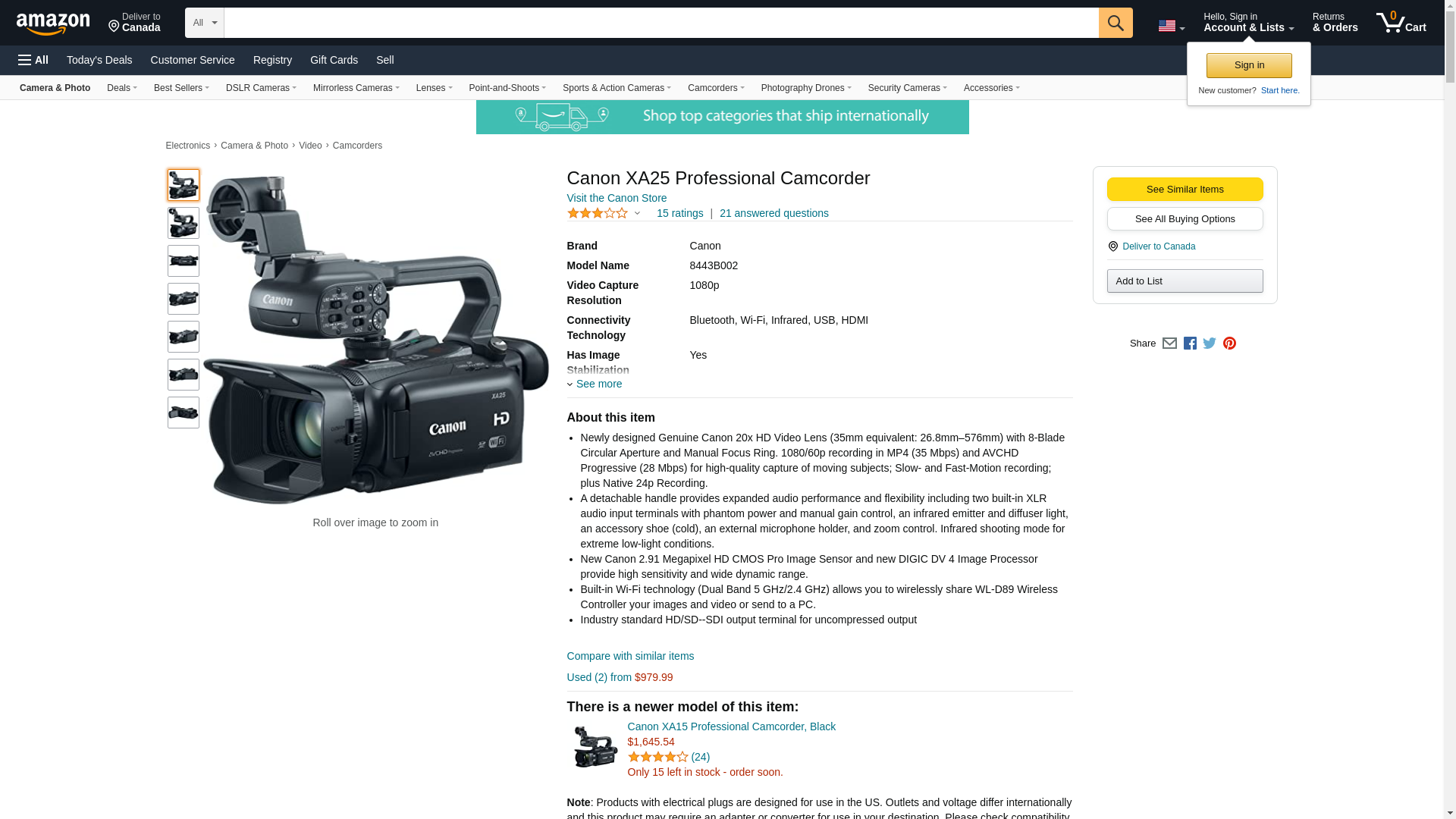The width and height of the screenshot is (1456, 819).
Task: Expand the rating breakdown chevron
Action: (x=637, y=214)
